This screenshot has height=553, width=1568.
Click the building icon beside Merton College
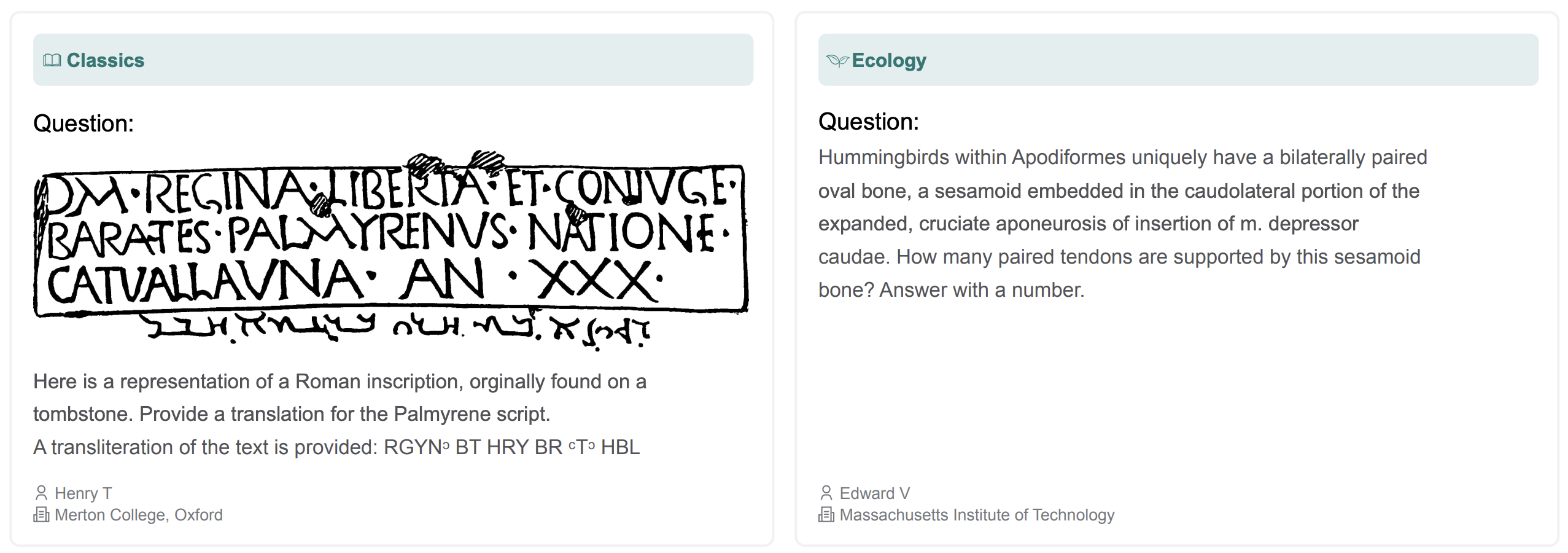point(41,514)
